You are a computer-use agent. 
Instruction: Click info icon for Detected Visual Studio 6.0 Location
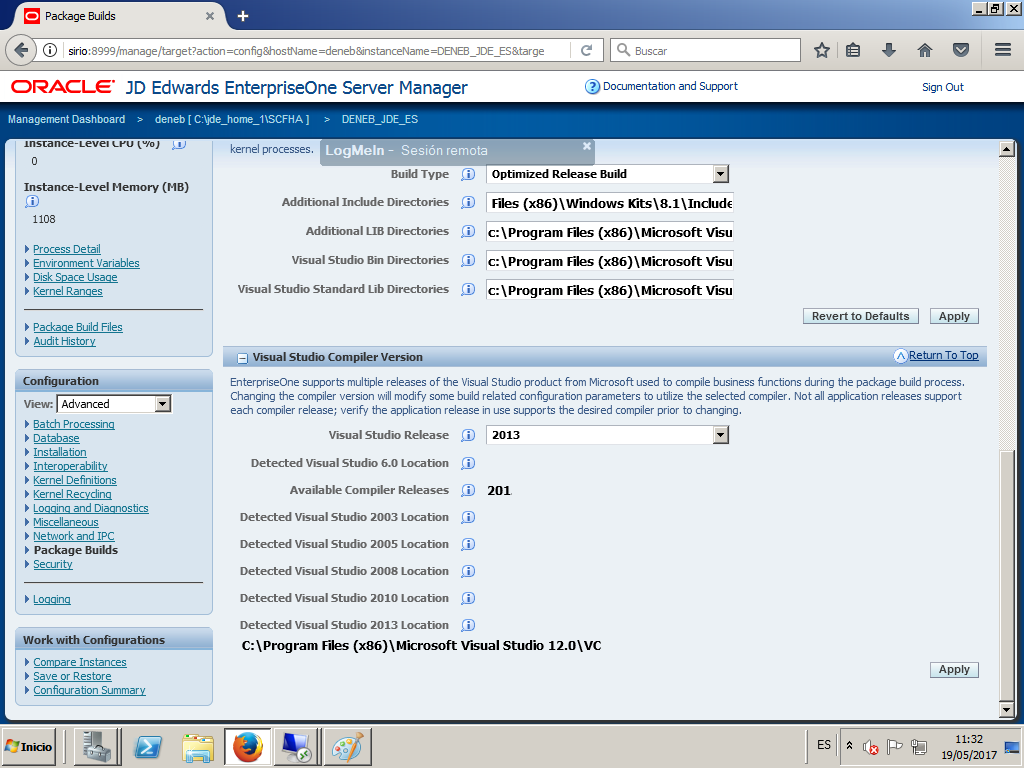(x=468, y=464)
